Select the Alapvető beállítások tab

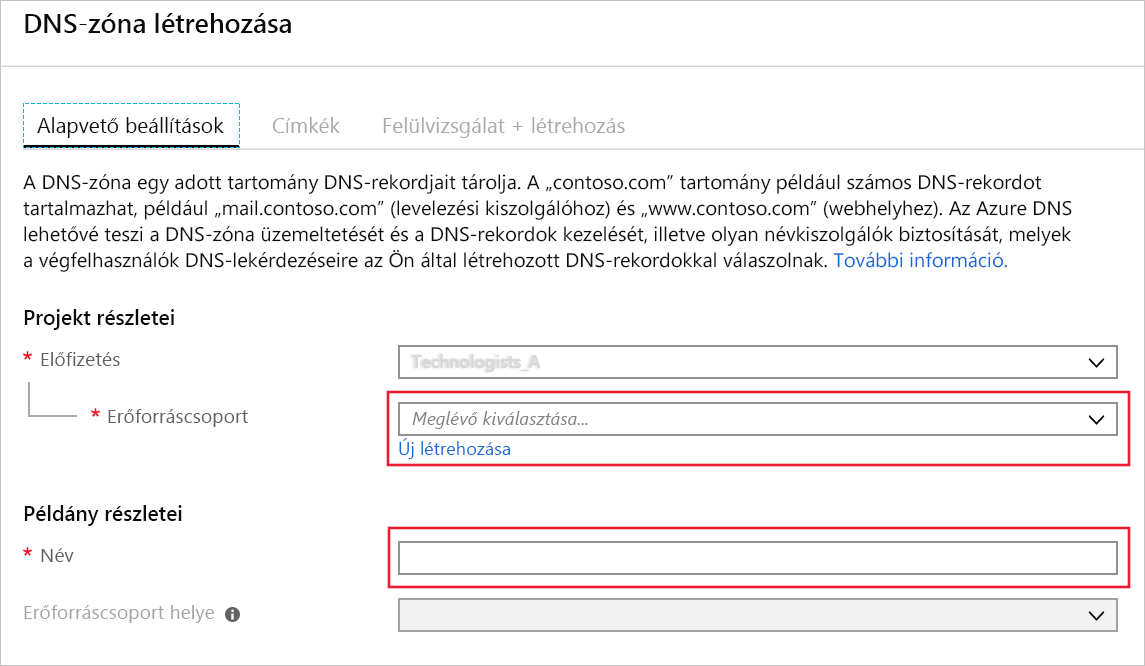pyautogui.click(x=131, y=125)
